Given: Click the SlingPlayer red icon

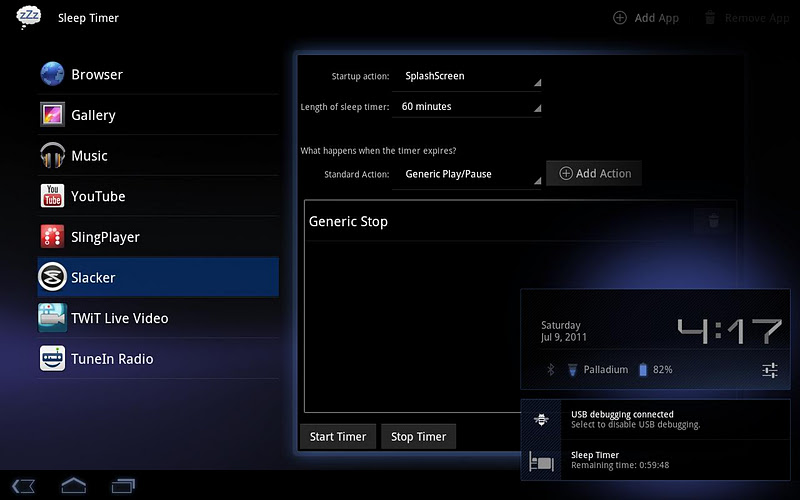Looking at the screenshot, I should [53, 236].
